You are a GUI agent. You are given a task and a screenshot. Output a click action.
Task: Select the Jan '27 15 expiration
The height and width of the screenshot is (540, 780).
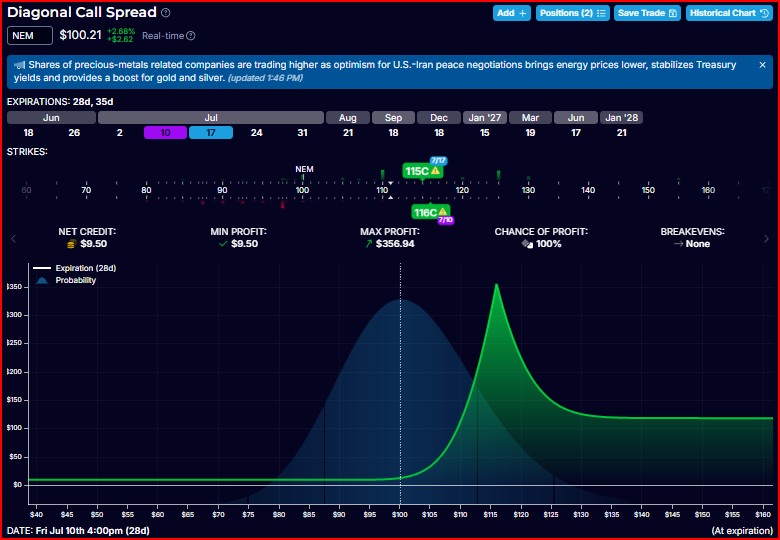485,133
